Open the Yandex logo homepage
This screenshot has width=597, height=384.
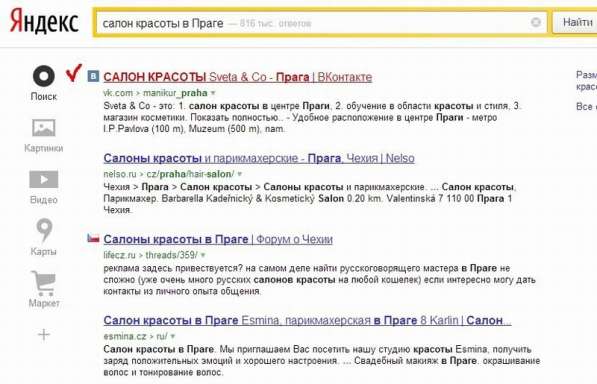[x=44, y=22]
